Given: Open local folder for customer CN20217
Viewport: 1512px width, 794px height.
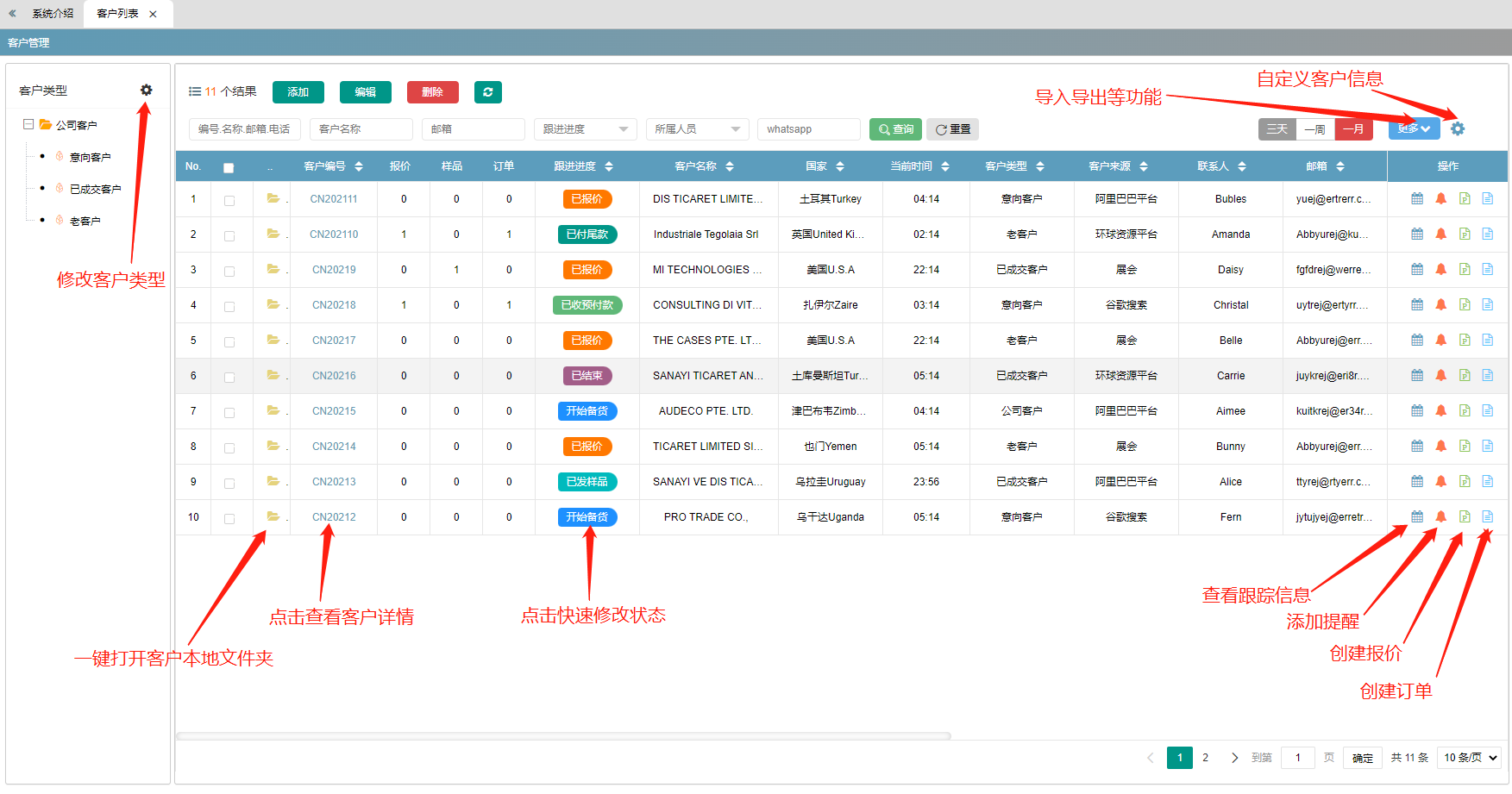Looking at the screenshot, I should tap(273, 340).
